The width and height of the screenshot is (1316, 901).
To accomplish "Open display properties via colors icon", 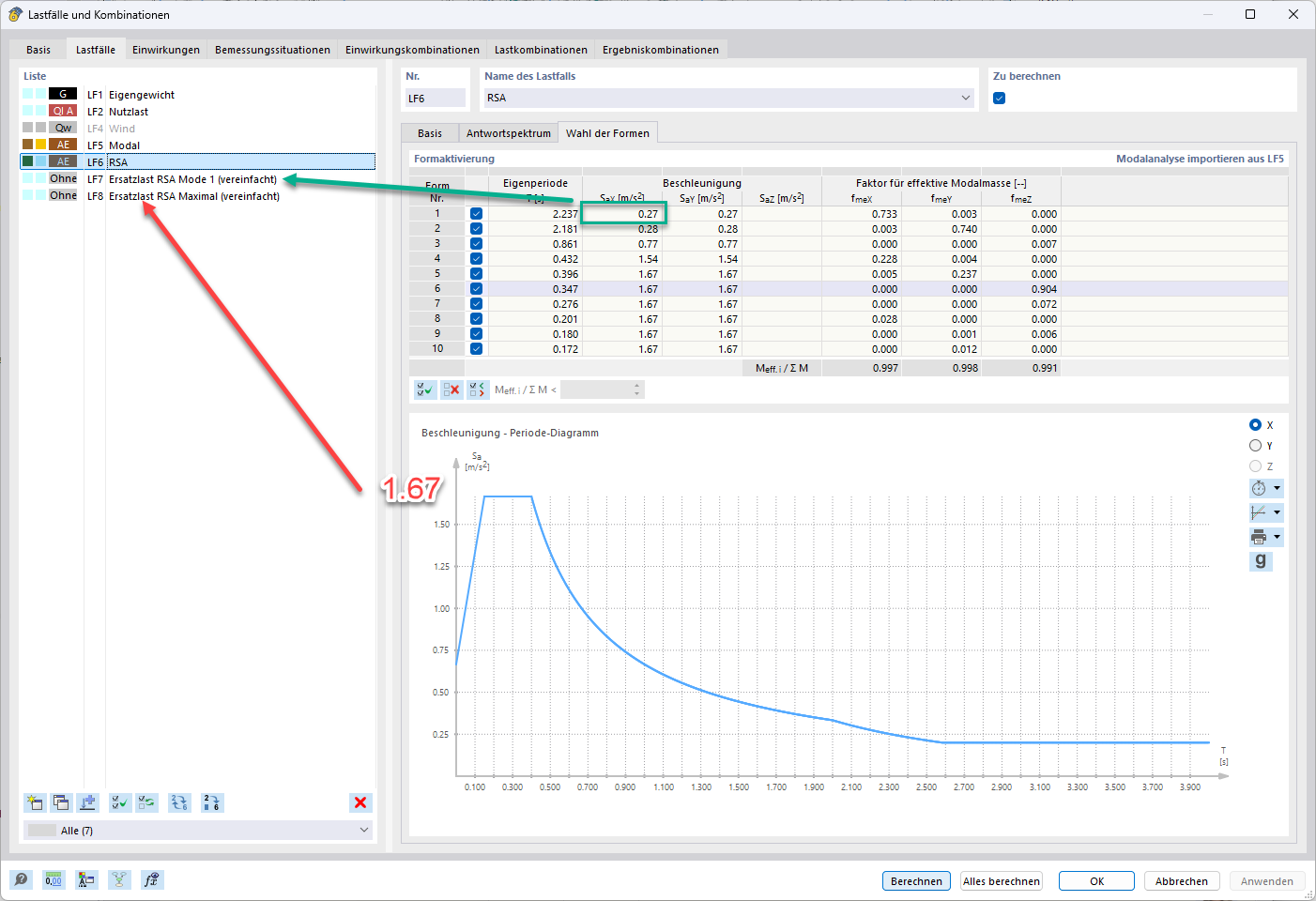I will pos(86,879).
